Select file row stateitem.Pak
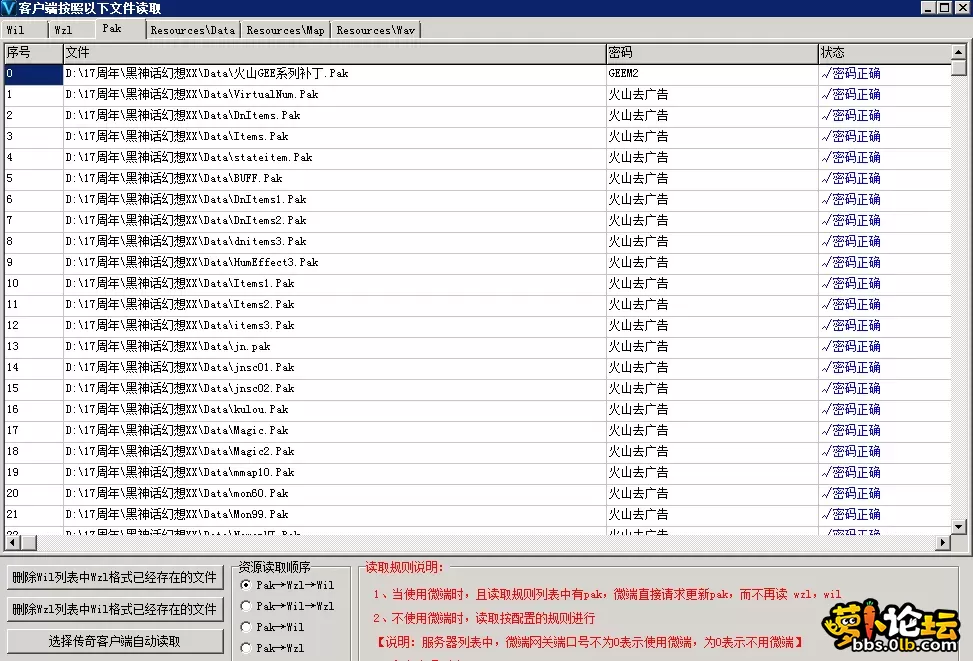The height and width of the screenshot is (661, 973). click(x=477, y=157)
